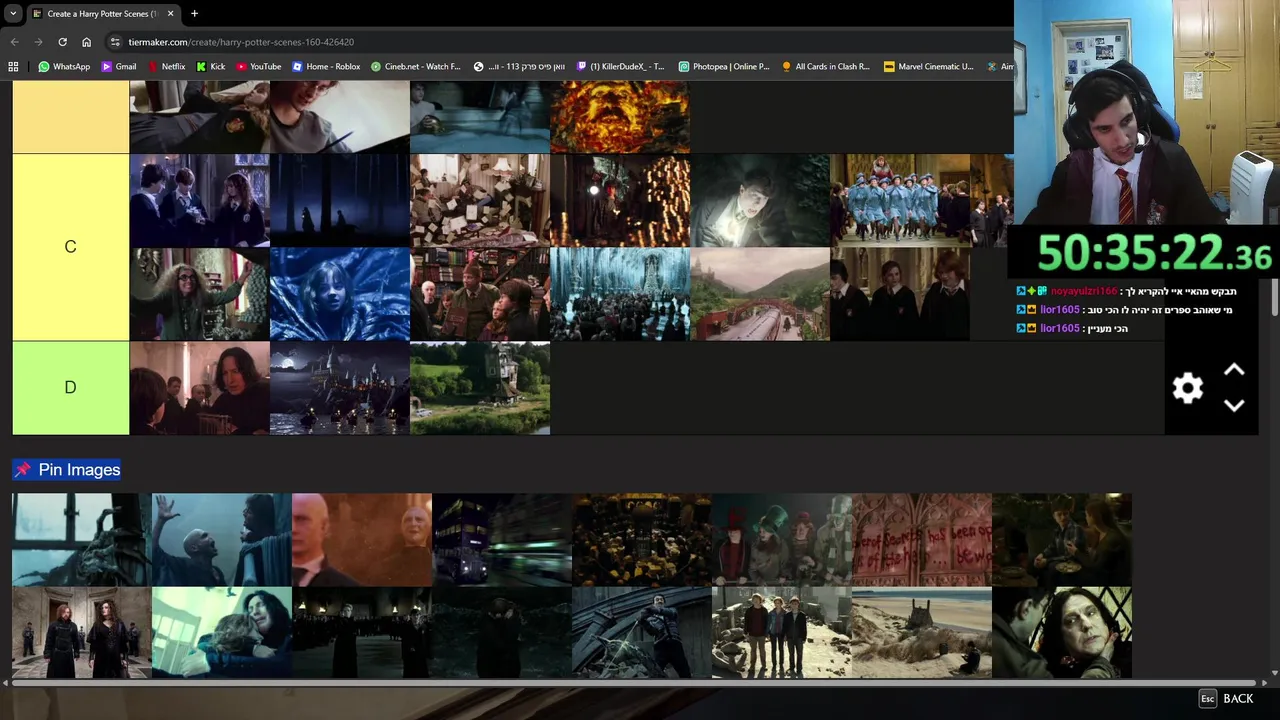The height and width of the screenshot is (720, 1280).
Task: Open tier row settings gear
Action: pyautogui.click(x=1188, y=388)
